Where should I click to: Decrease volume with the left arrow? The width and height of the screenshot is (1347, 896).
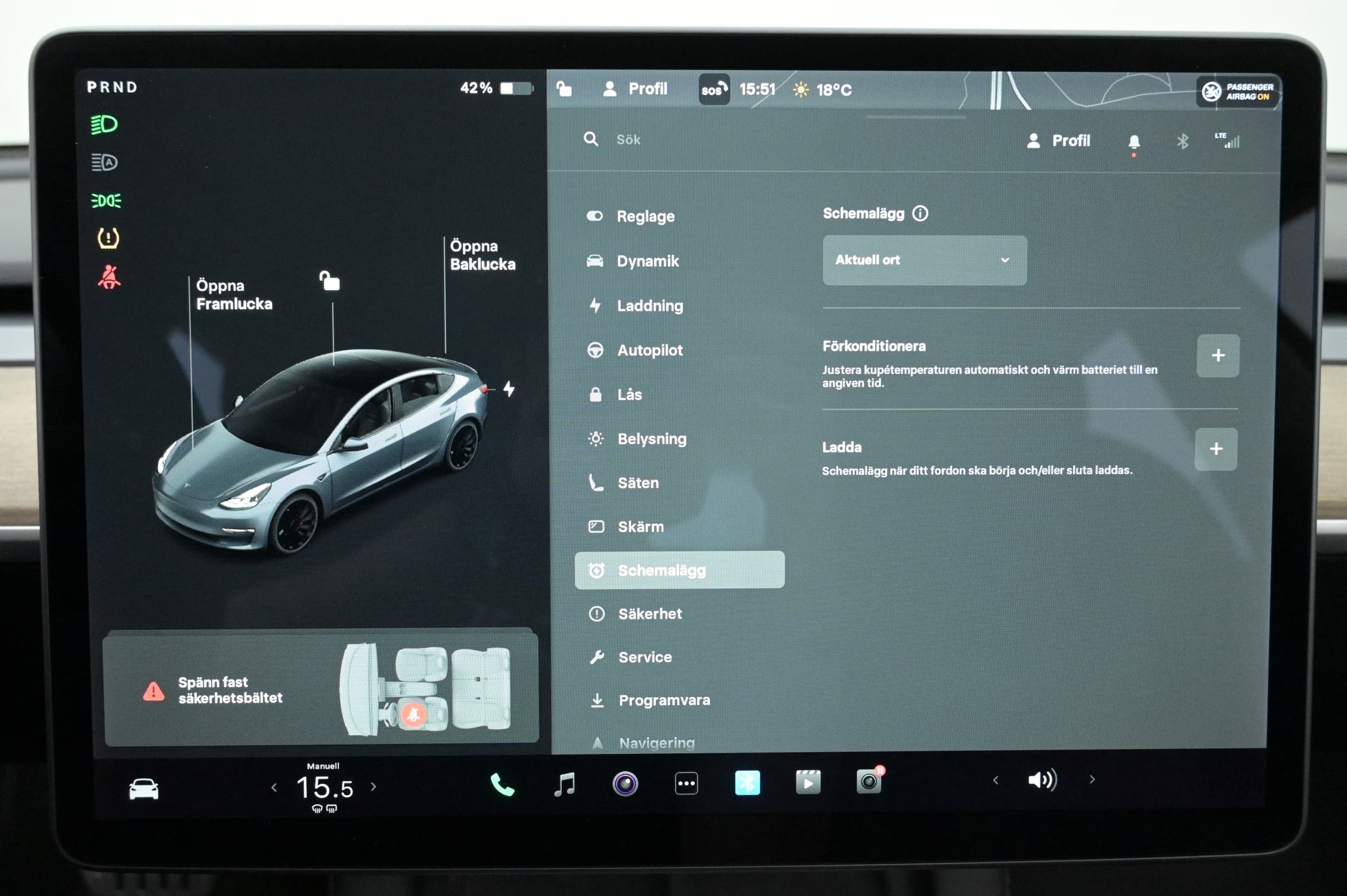(996, 780)
